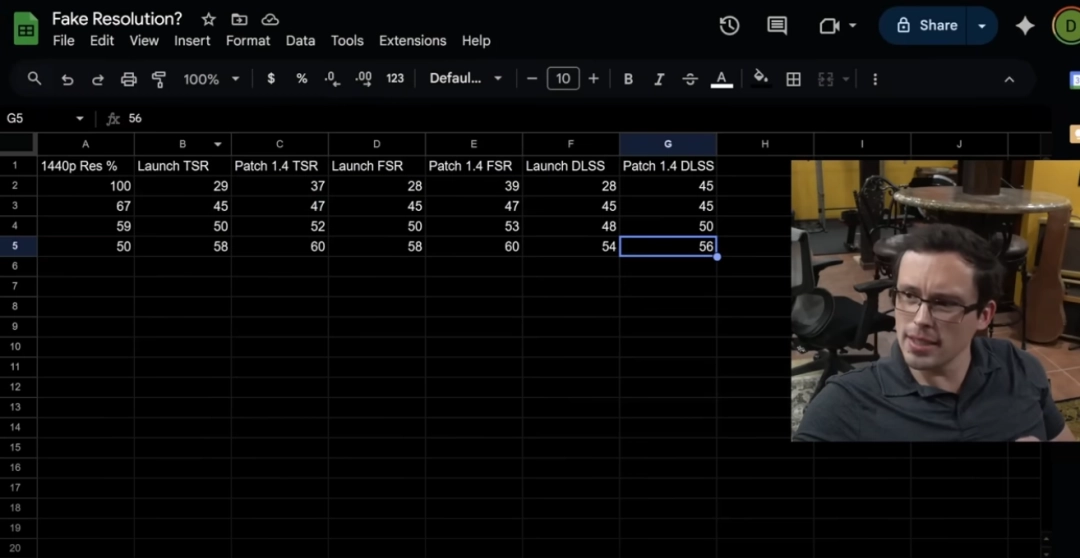Screen dimensions: 1080x558
Task: Click the format as currency button
Action: 271,79
